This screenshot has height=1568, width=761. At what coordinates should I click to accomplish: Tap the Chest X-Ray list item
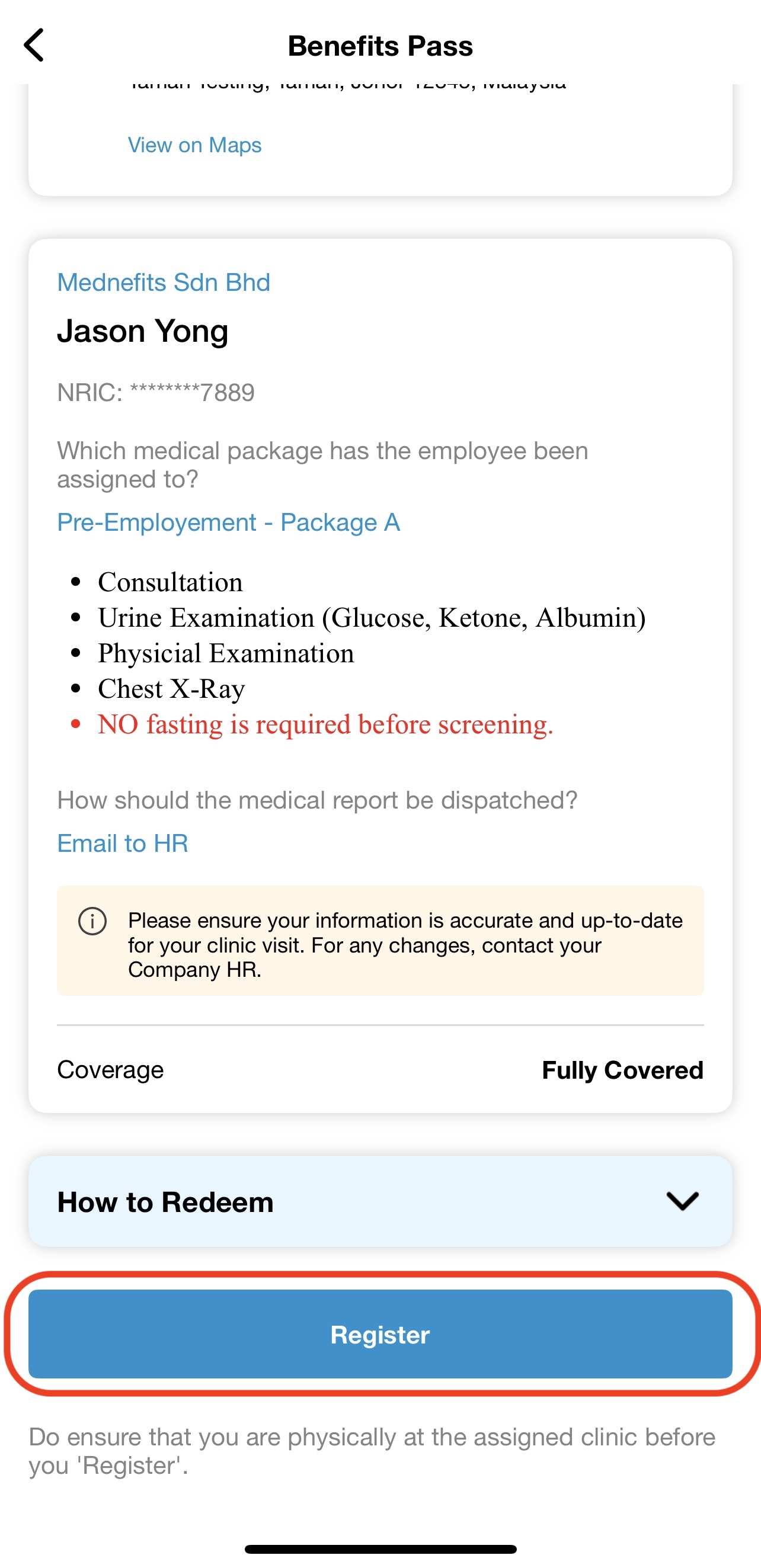coord(171,689)
